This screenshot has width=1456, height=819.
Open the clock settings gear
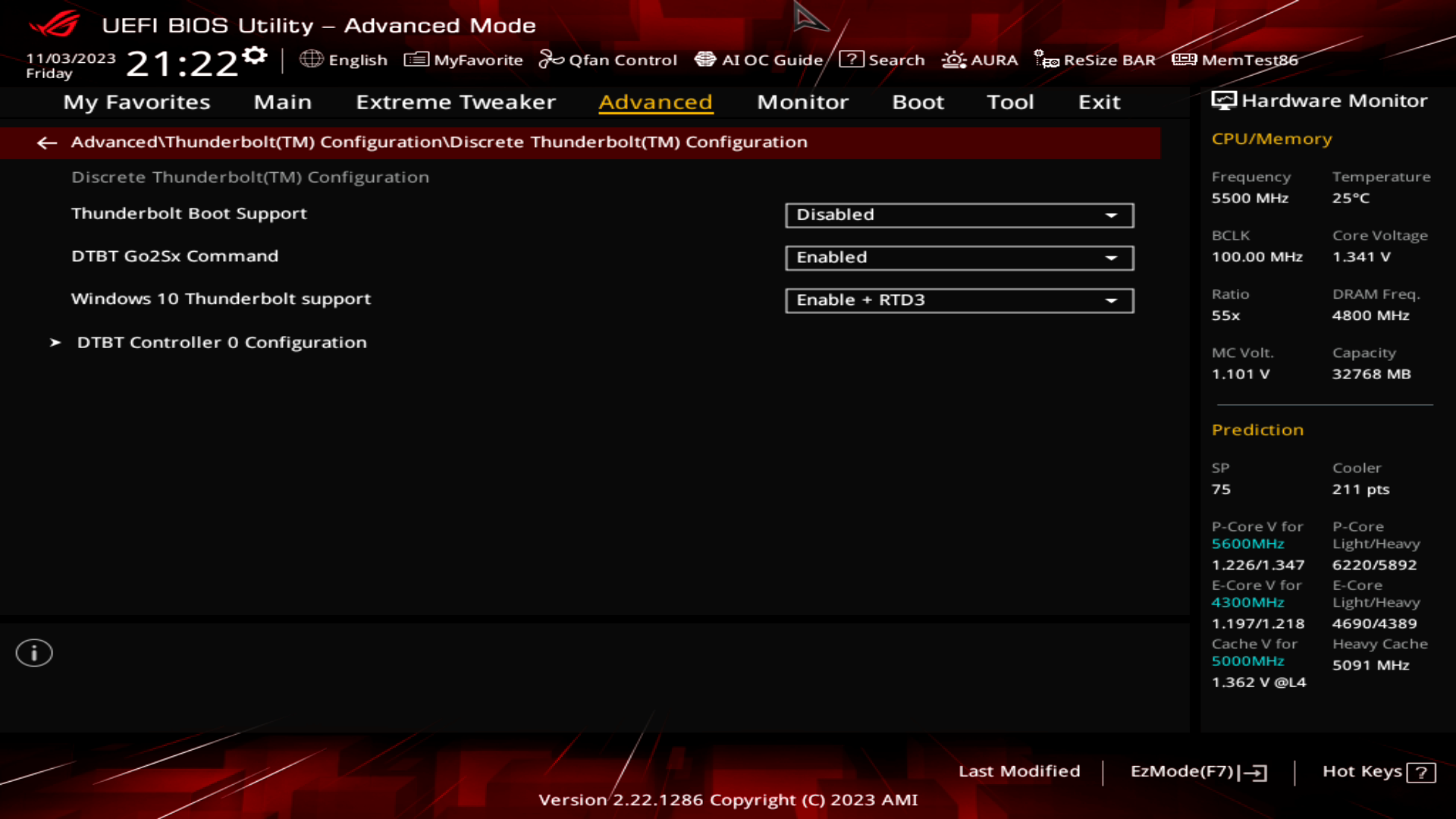click(x=256, y=54)
